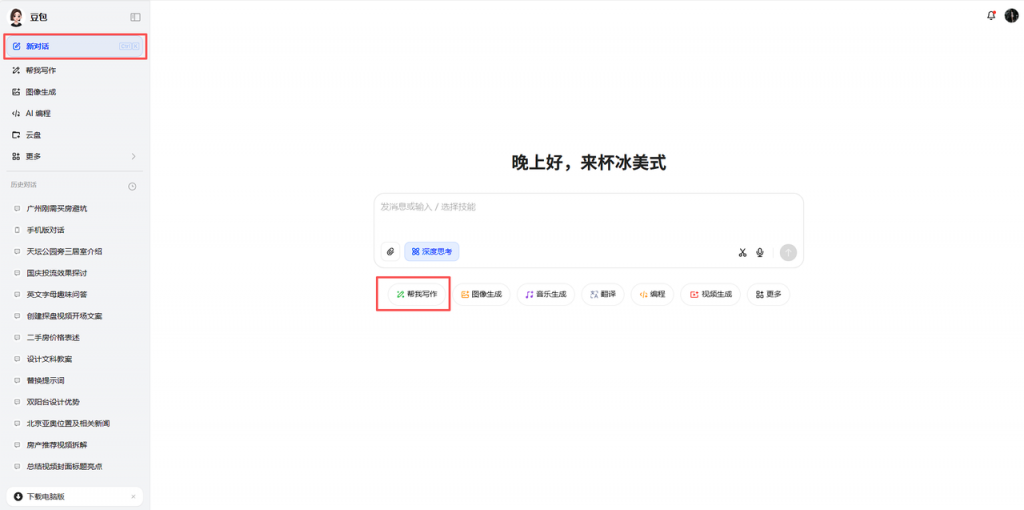Open 图像生成 in the left sidebar
This screenshot has width=1024, height=510.
(75, 91)
